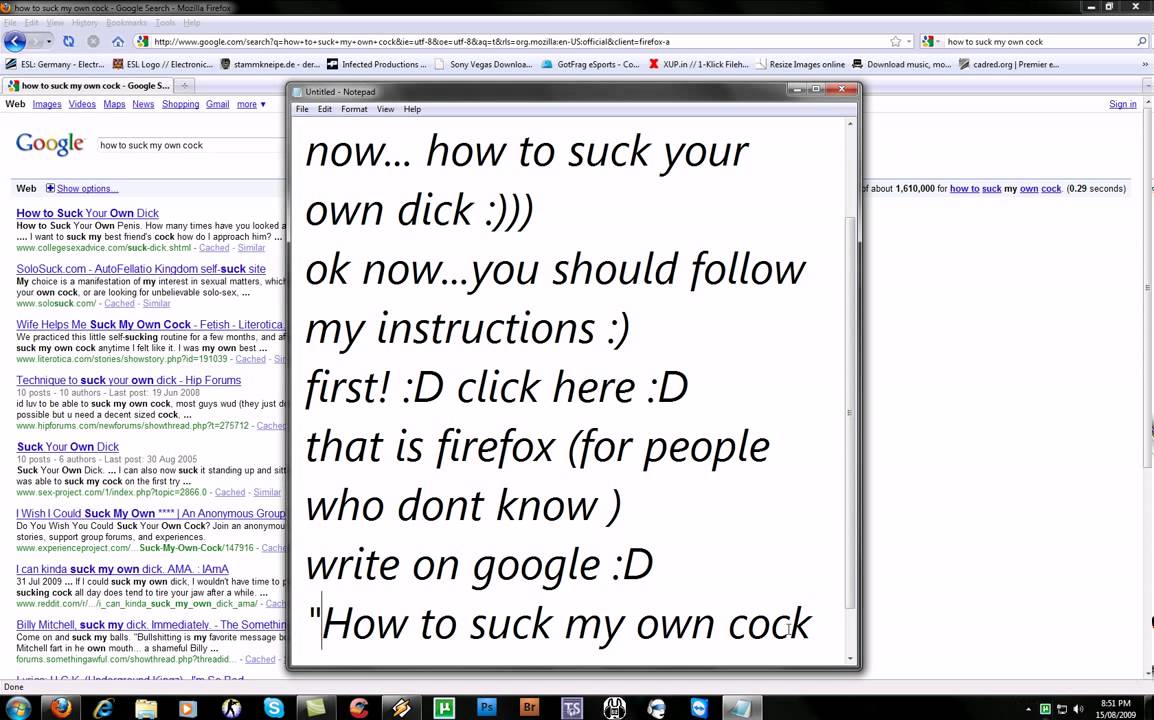Click the Google logo
The height and width of the screenshot is (720, 1154).
click(x=49, y=144)
